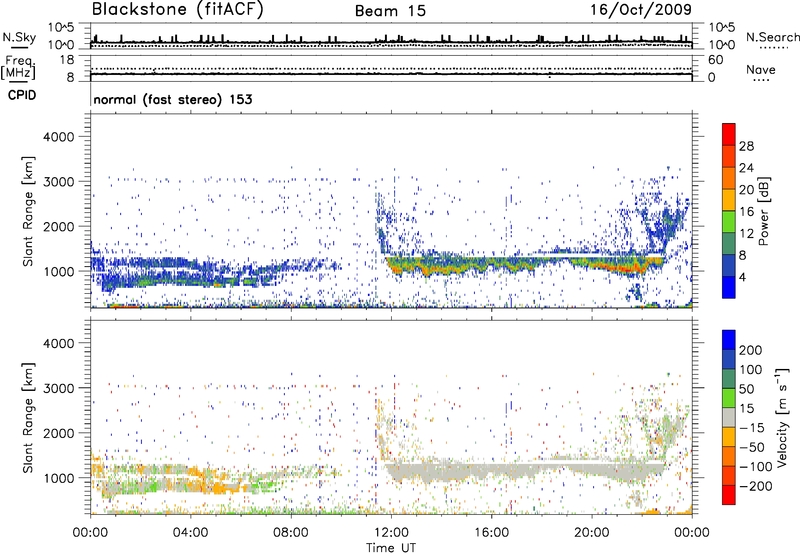Image resolution: width=800 pixels, height=554 pixels.
Task: Click the Slant Range label of velocity panel
Action: [x=28, y=417]
